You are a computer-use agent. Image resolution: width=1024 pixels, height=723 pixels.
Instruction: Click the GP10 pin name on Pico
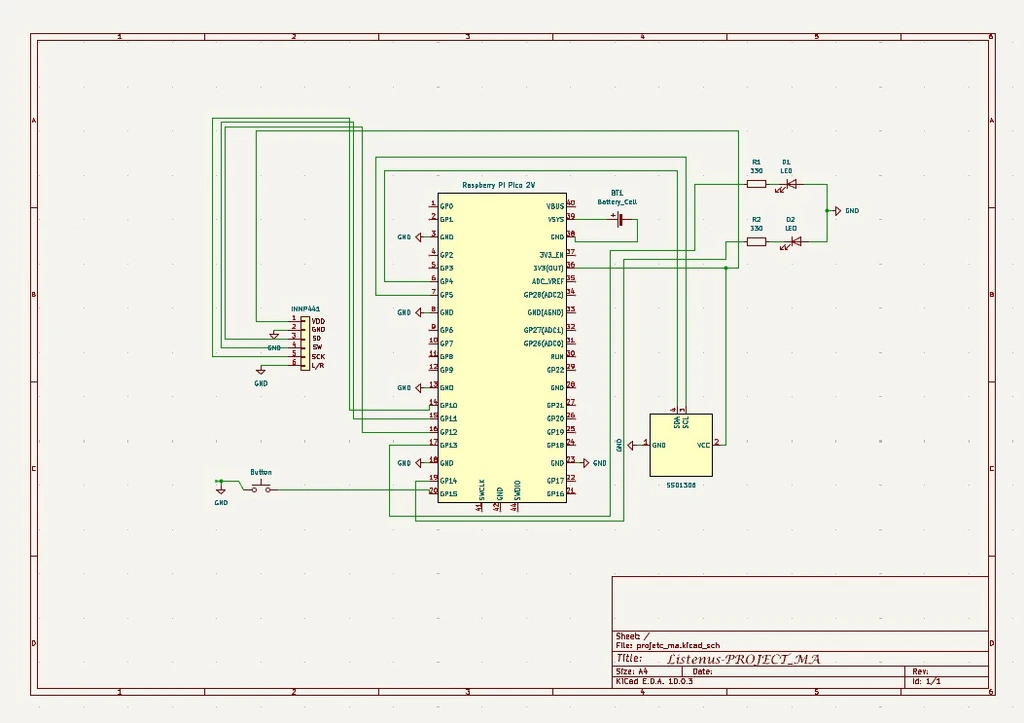coord(449,406)
